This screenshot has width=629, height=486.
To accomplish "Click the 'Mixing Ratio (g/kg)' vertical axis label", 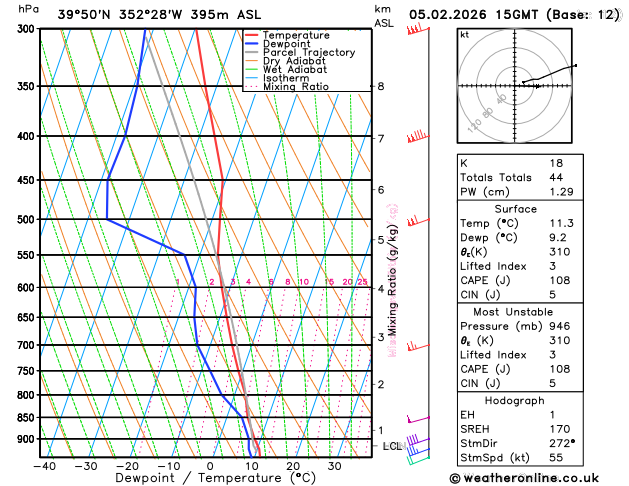I will click(392, 280).
